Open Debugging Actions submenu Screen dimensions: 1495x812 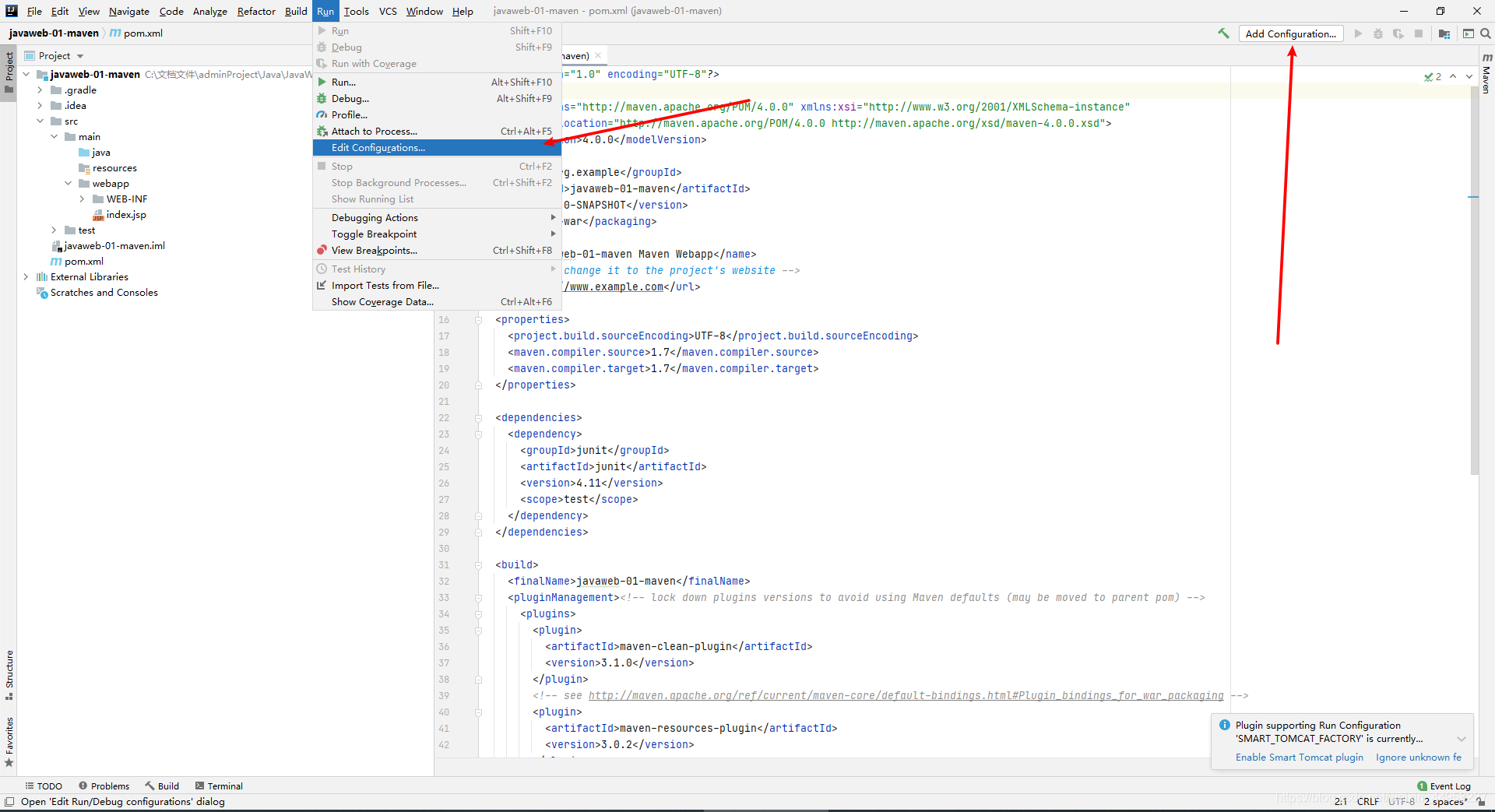coord(437,218)
